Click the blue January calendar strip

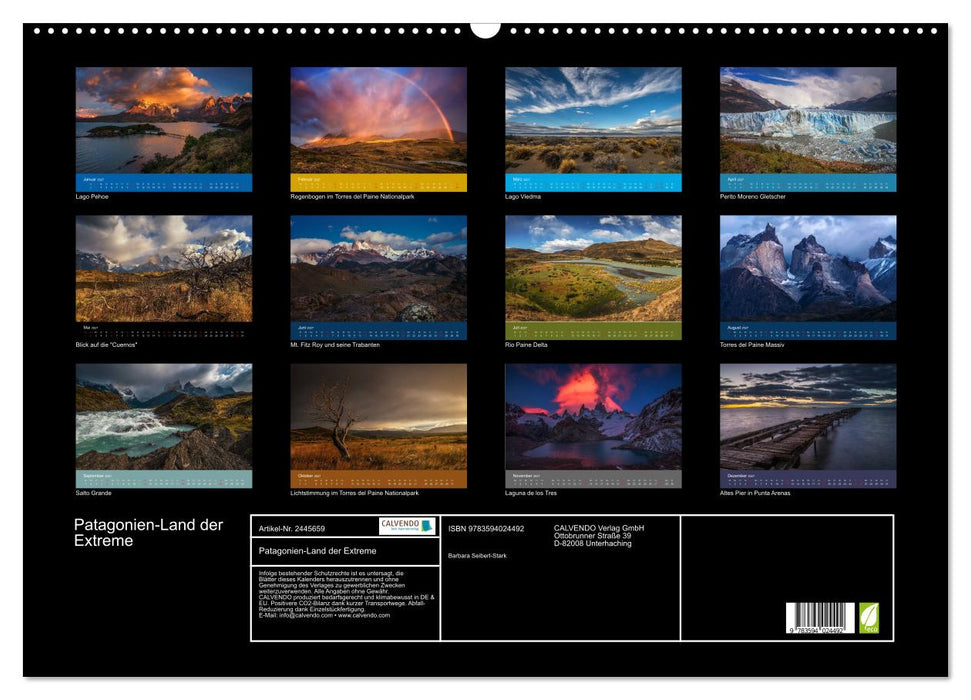[x=163, y=183]
